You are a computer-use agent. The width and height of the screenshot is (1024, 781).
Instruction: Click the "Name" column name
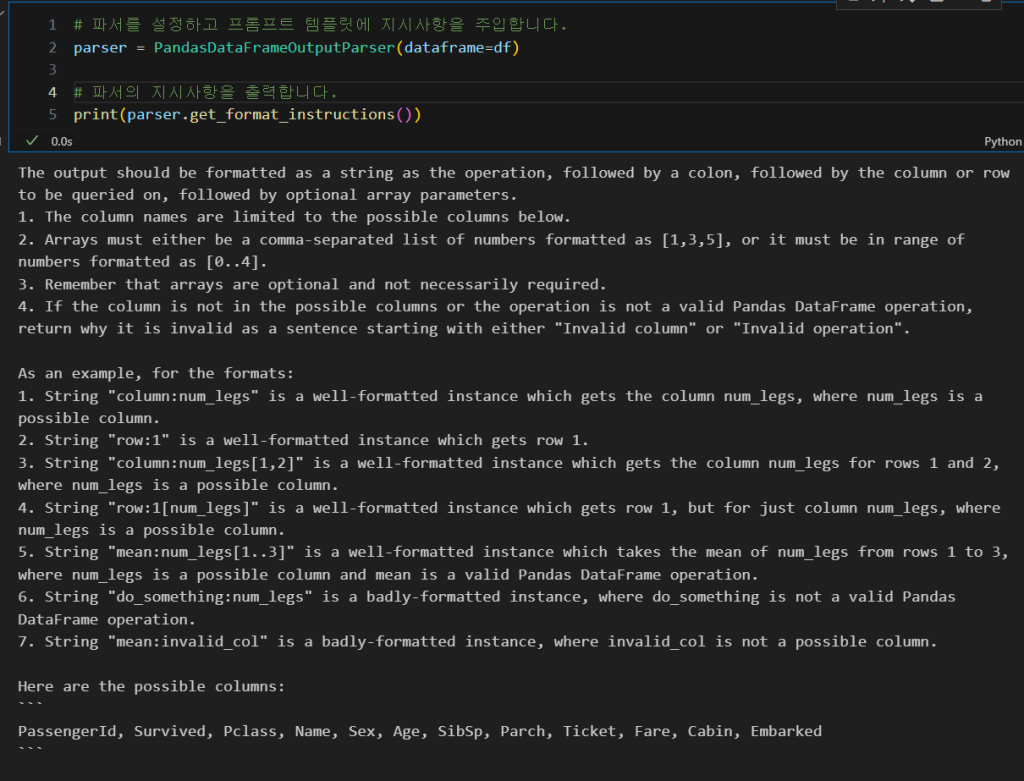(x=312, y=731)
